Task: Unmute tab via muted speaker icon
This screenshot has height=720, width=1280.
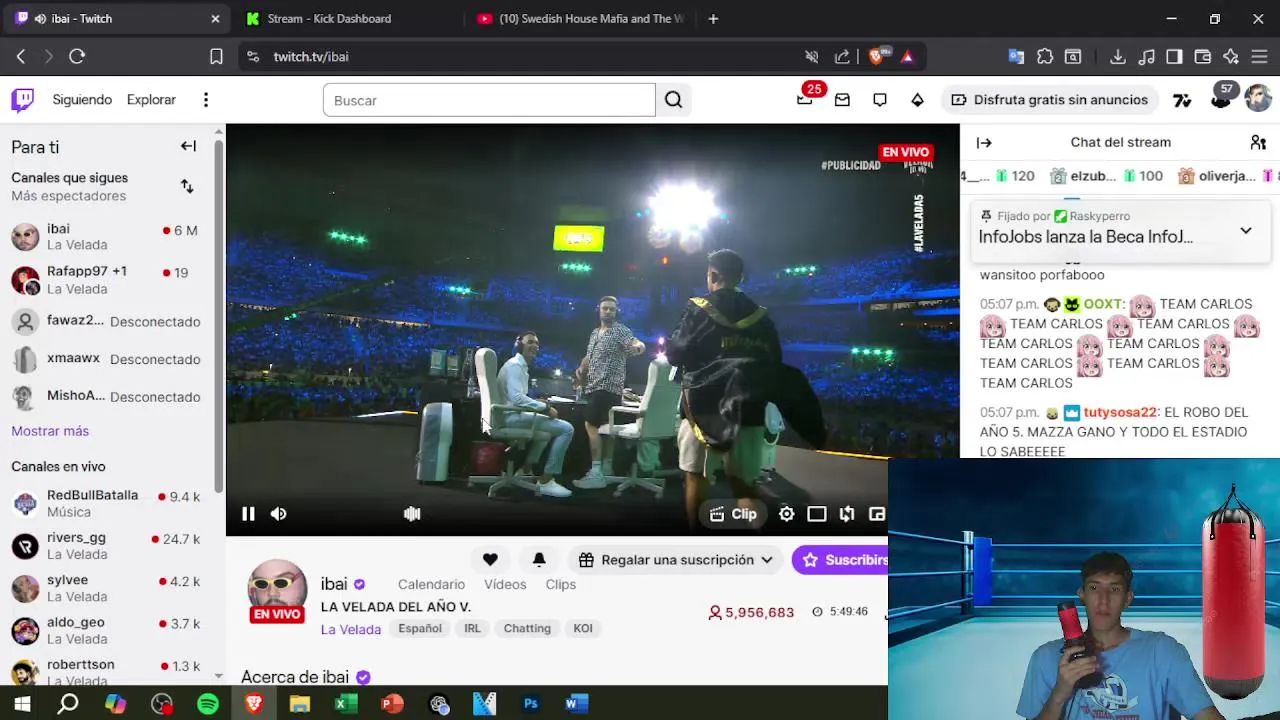Action: pos(812,57)
